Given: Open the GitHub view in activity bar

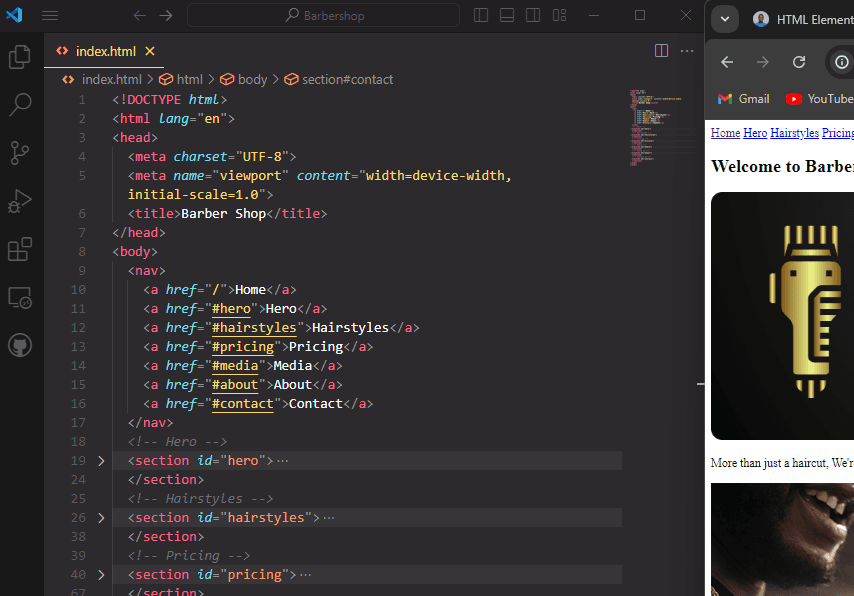Looking at the screenshot, I should pos(20,345).
